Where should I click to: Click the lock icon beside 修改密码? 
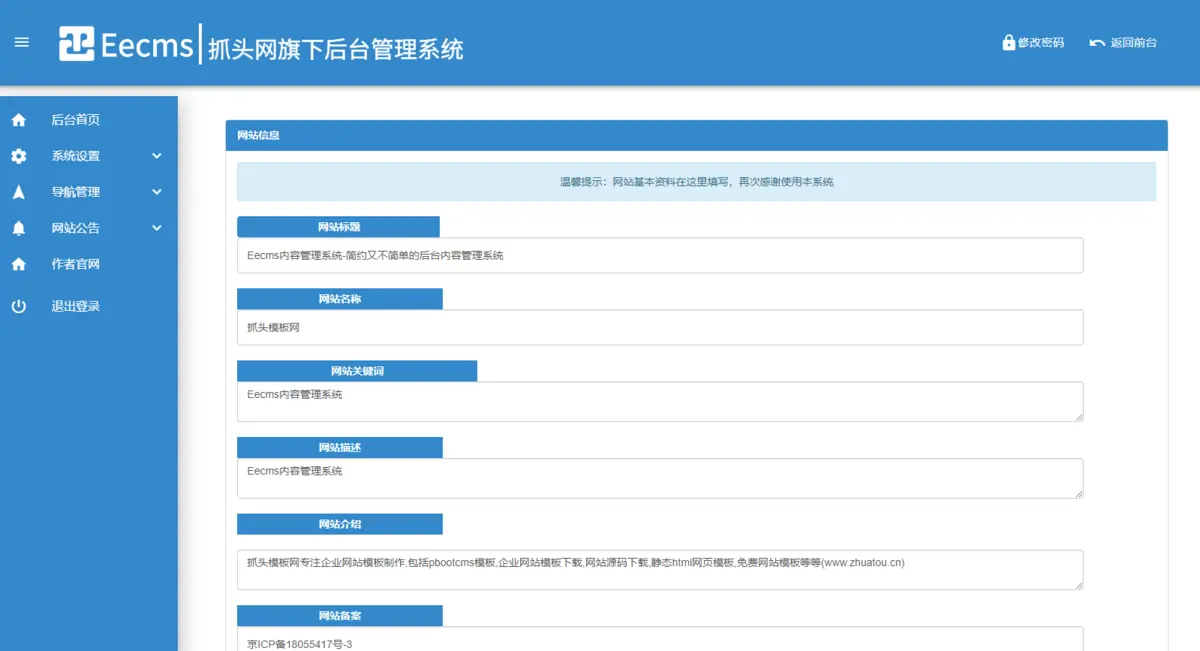[x=1009, y=43]
